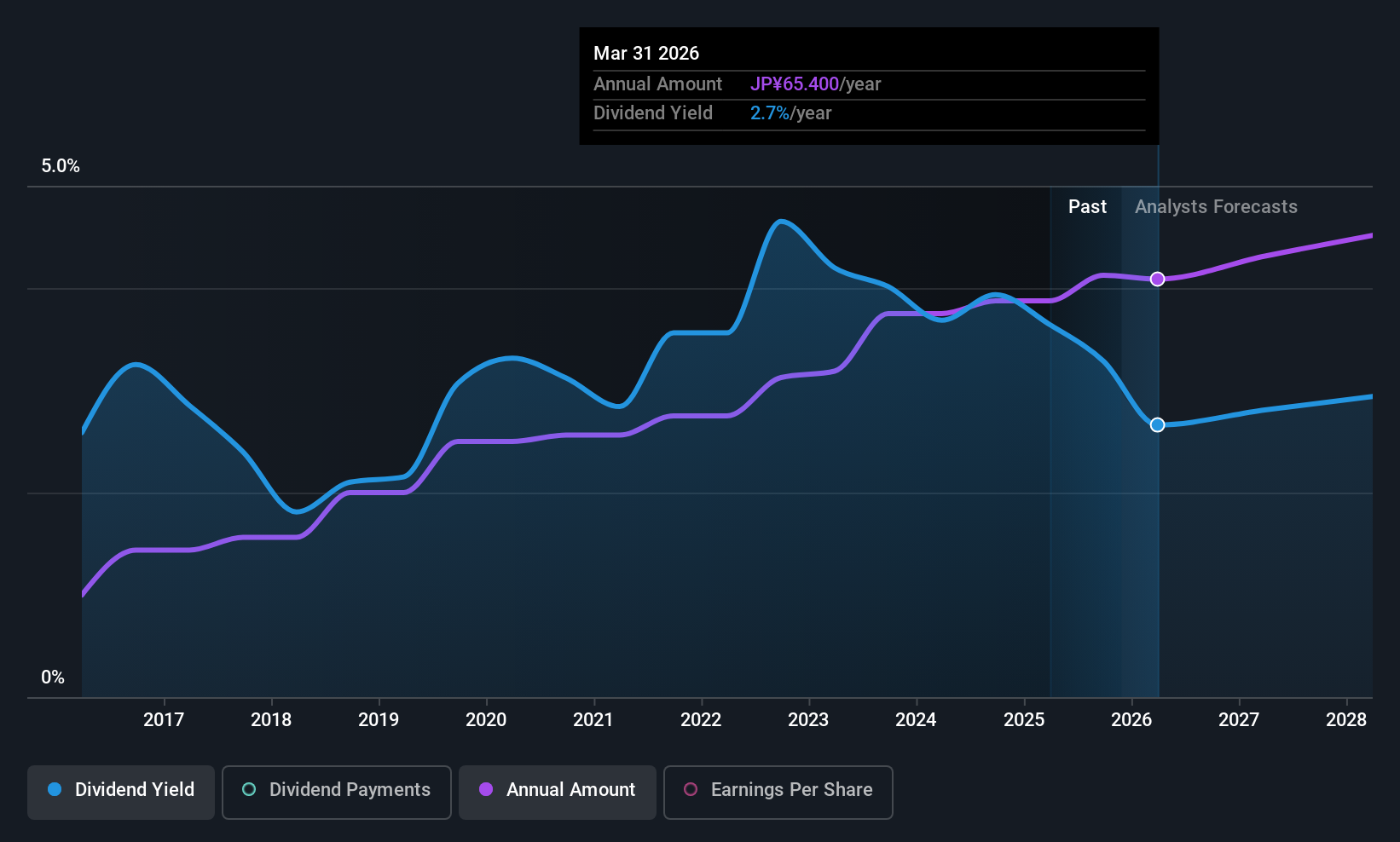Click the Mar 31 2026 tooltip date
This screenshot has height=842, width=1400.
pyautogui.click(x=646, y=54)
